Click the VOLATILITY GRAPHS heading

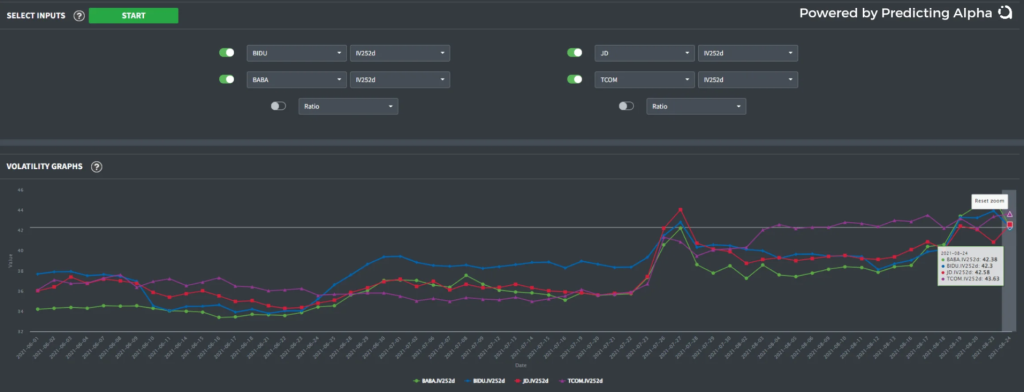pos(44,167)
